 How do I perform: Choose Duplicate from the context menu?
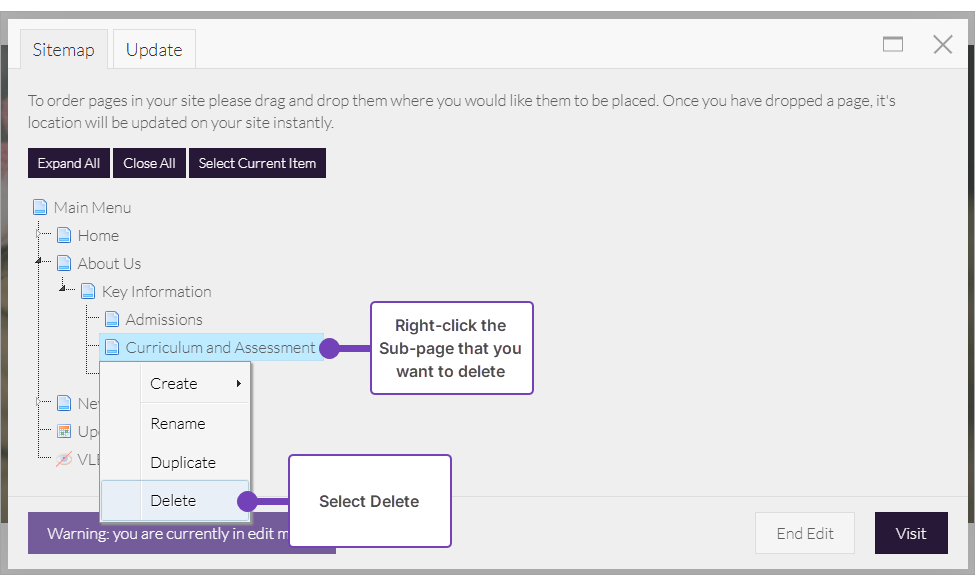click(x=183, y=463)
